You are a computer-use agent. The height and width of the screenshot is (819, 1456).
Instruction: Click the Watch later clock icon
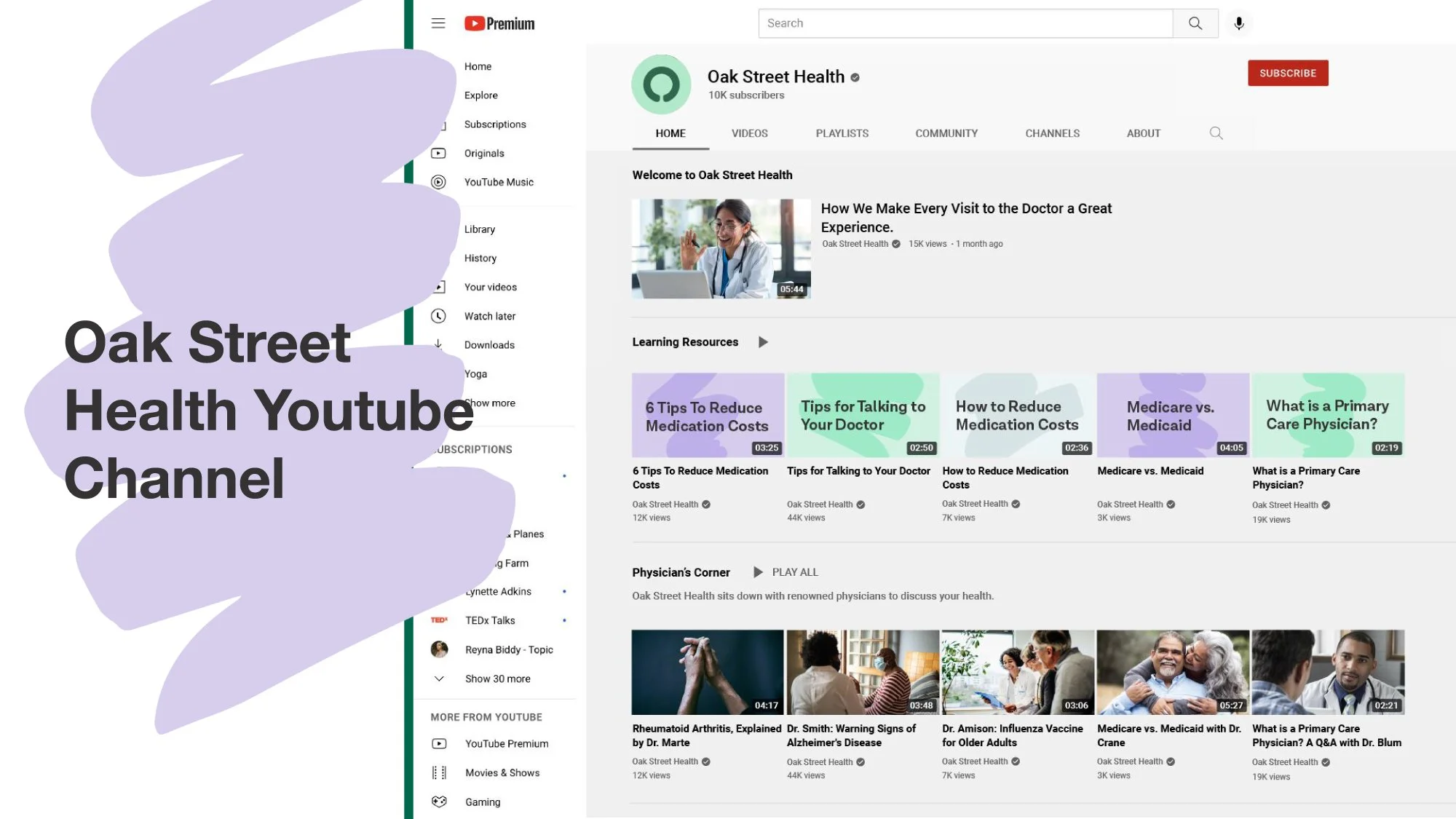[x=438, y=316]
